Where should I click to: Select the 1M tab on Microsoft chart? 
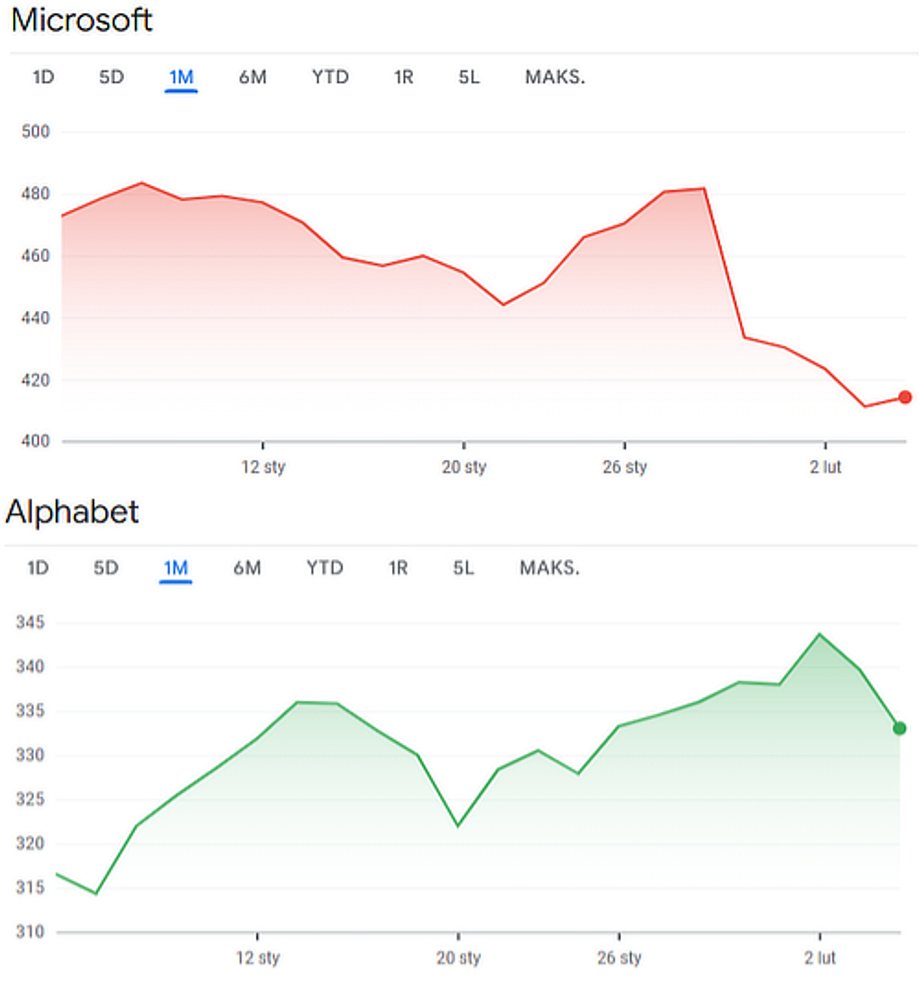(181, 77)
